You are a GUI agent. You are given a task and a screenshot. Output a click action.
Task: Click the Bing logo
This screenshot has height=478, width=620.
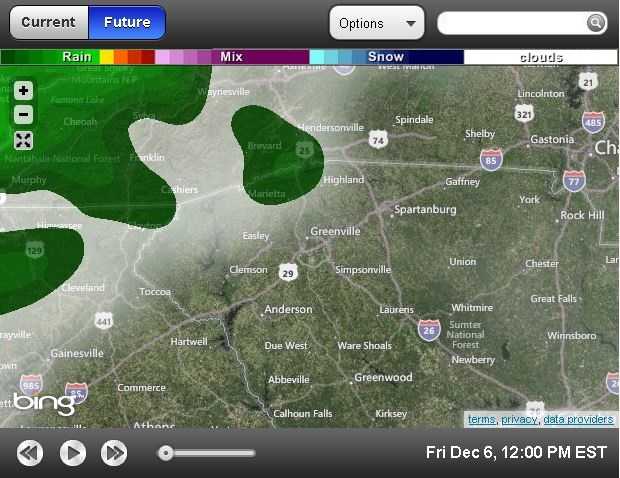coord(44,403)
